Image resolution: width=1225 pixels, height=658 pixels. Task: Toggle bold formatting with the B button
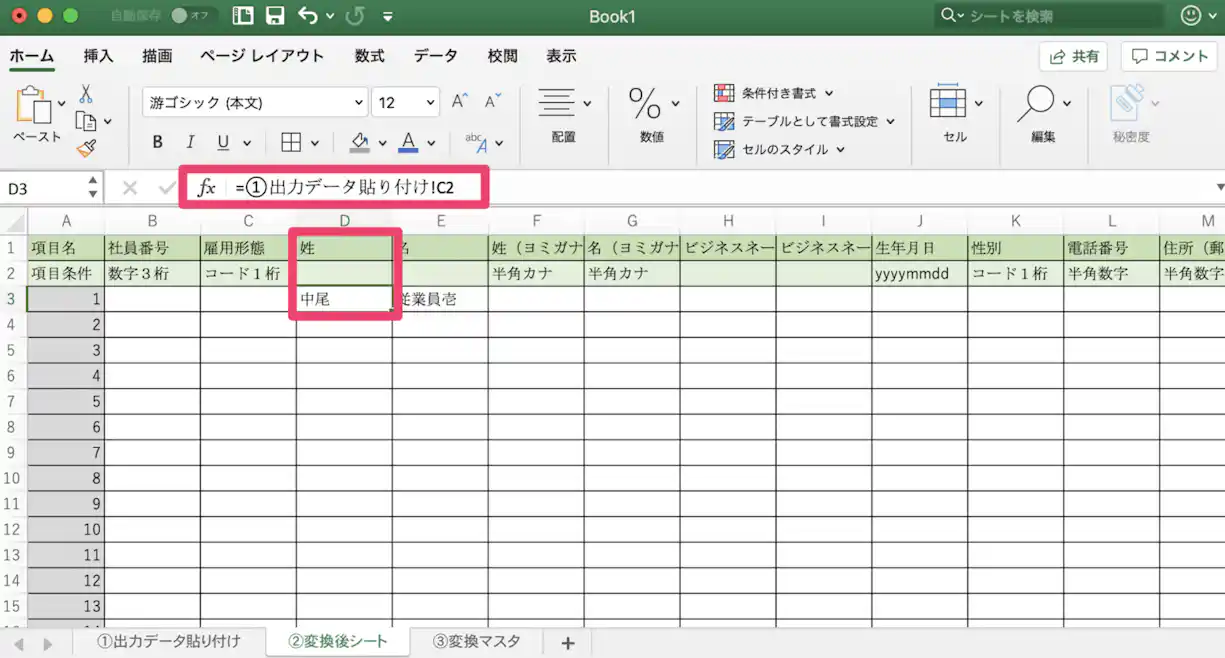pos(157,142)
